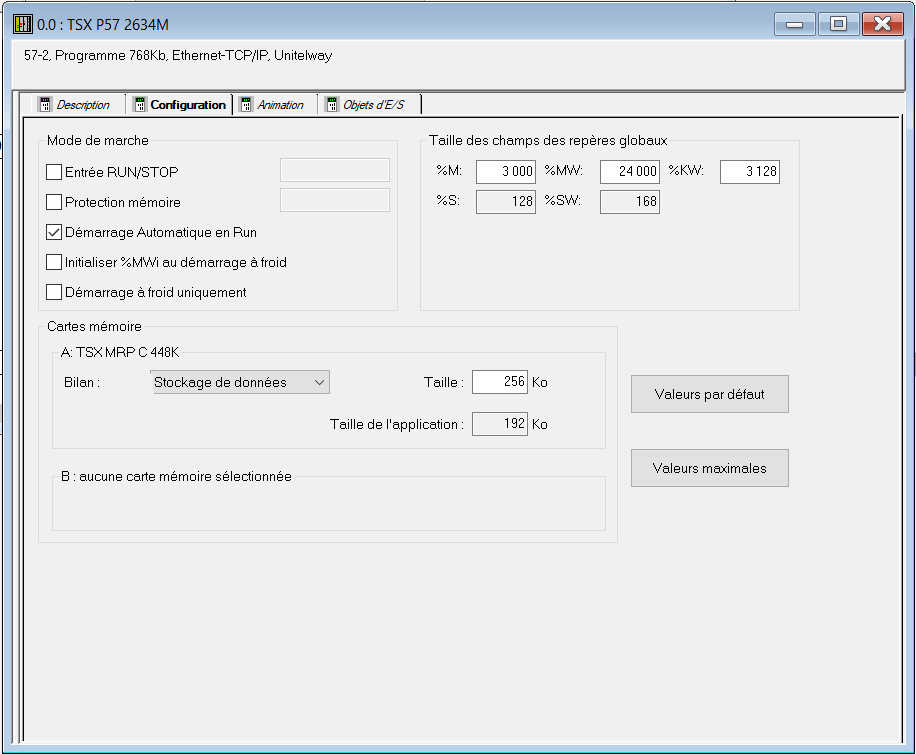Check Démarrage à froid uniquement option
916x754 pixels.
point(54,292)
